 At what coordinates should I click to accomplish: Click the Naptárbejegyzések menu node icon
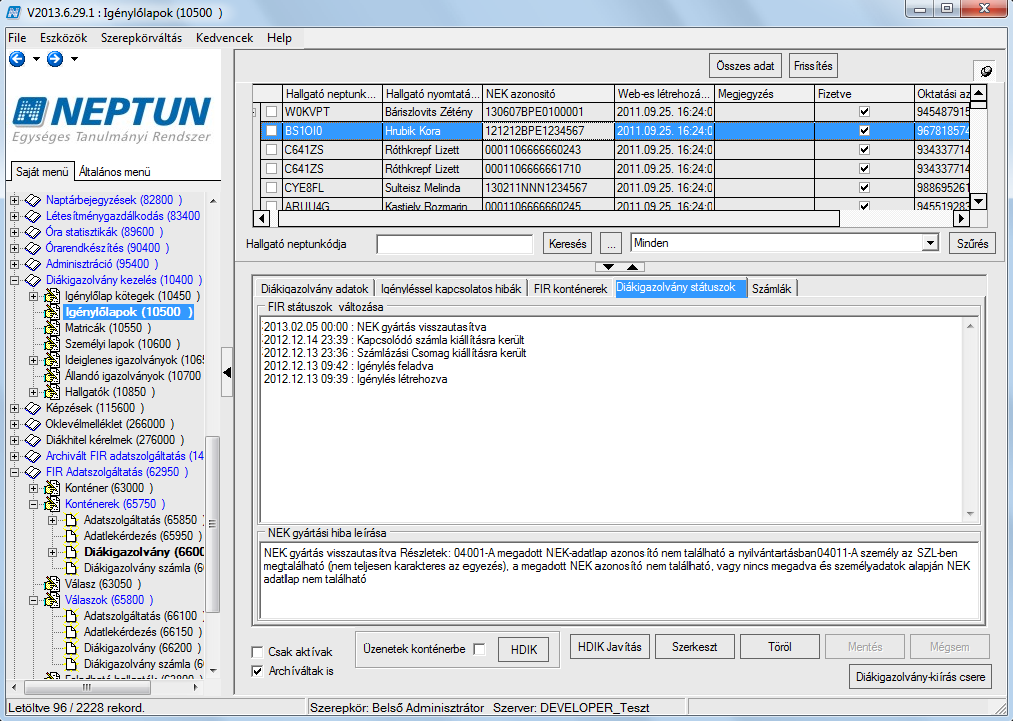click(33, 200)
